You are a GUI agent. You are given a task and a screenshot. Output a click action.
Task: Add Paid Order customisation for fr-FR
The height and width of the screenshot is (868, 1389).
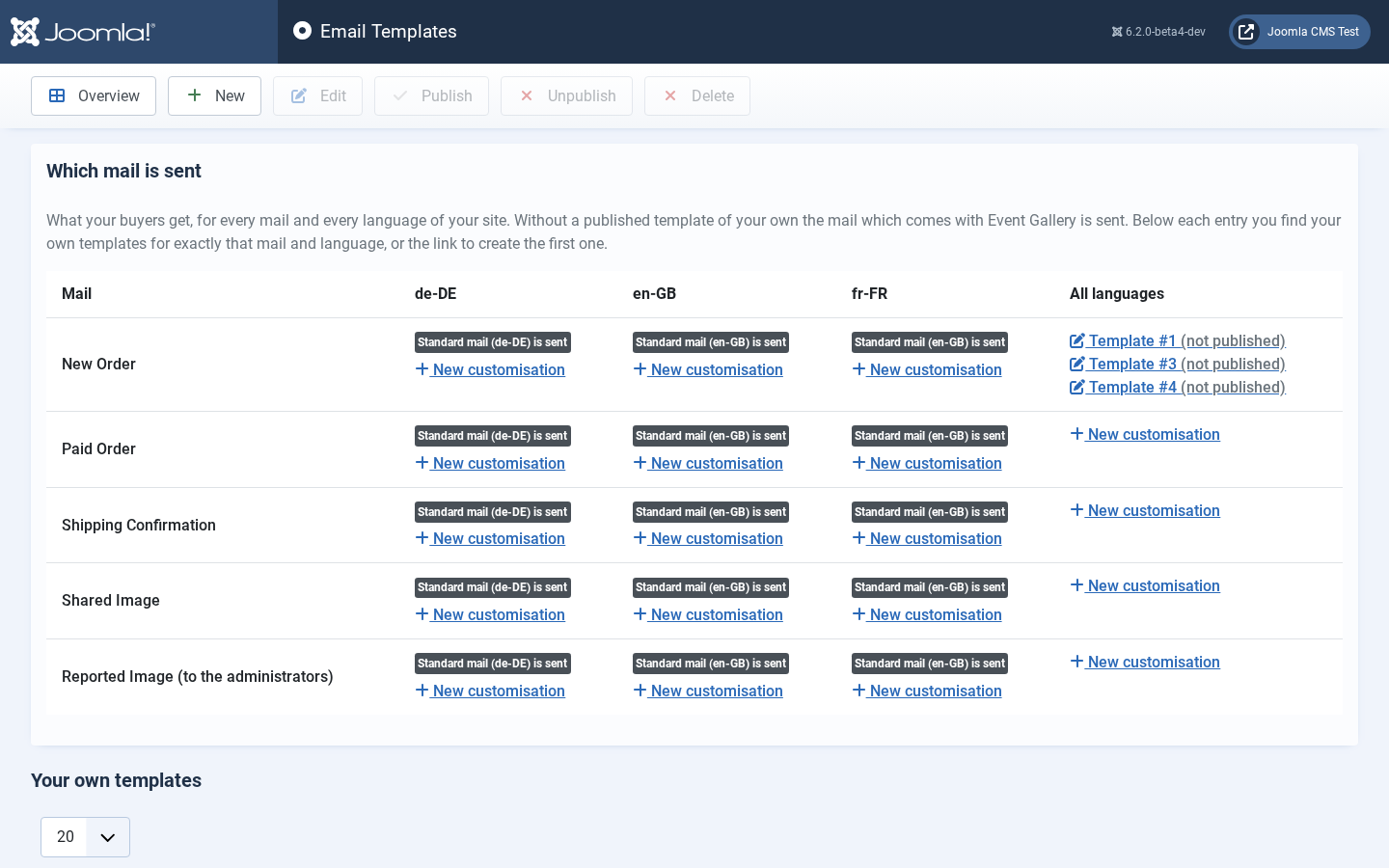927,463
